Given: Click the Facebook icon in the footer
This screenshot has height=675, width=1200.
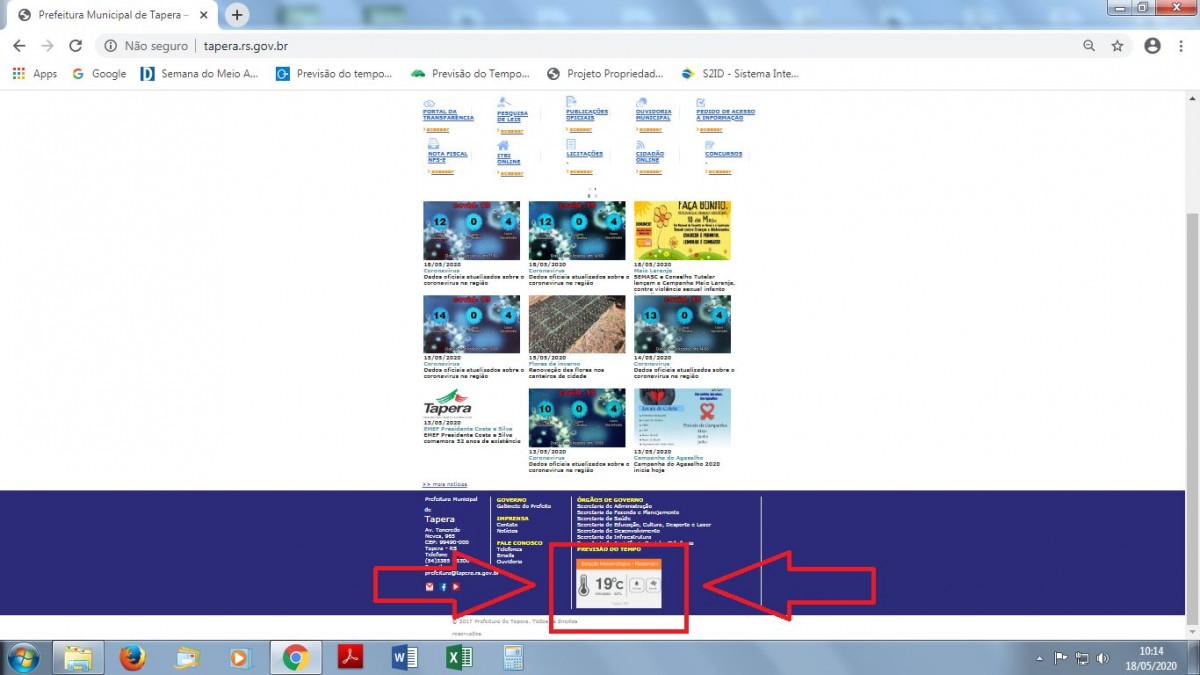Looking at the screenshot, I should pos(443,587).
